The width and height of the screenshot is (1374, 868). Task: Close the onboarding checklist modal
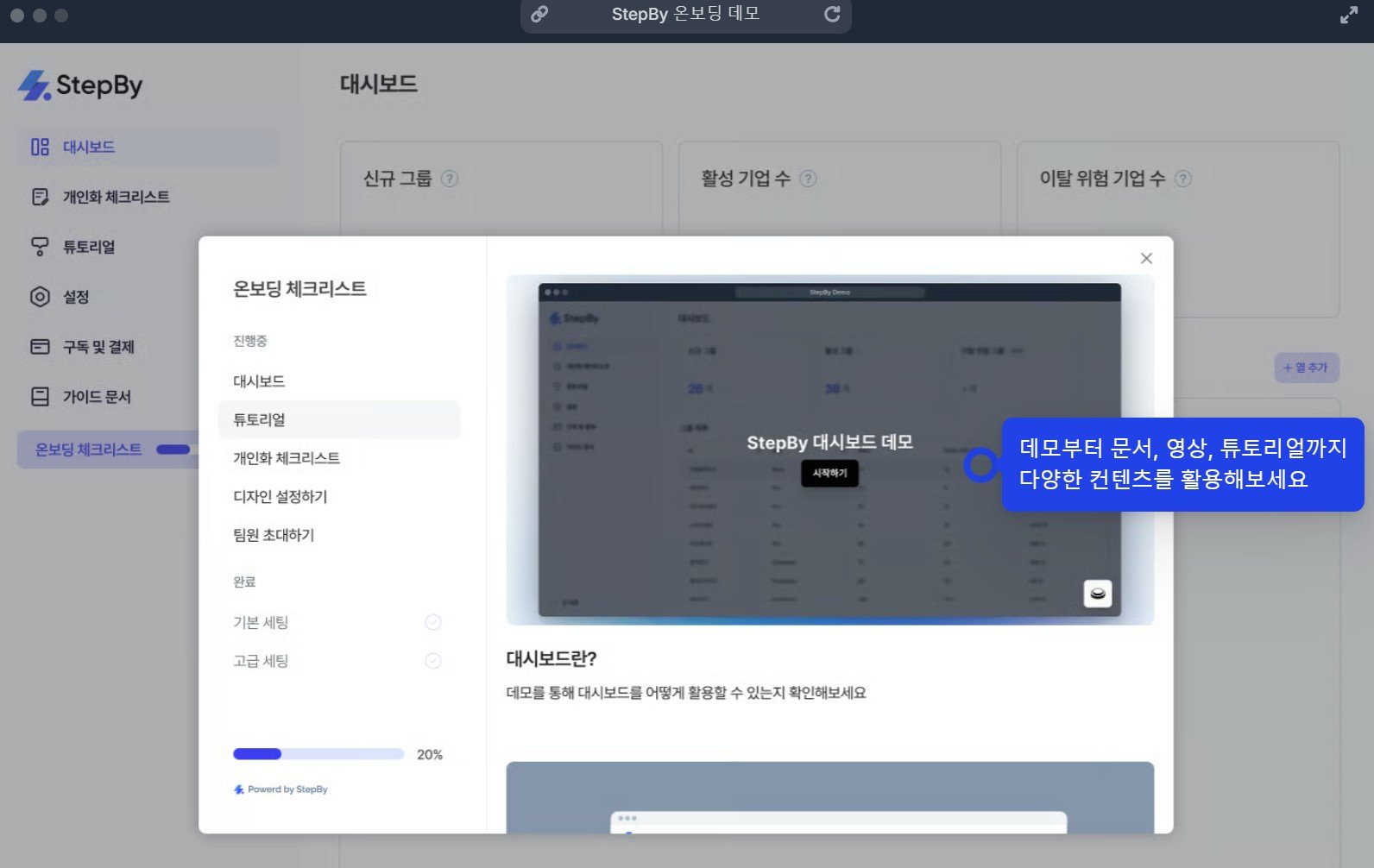pyautogui.click(x=1146, y=258)
